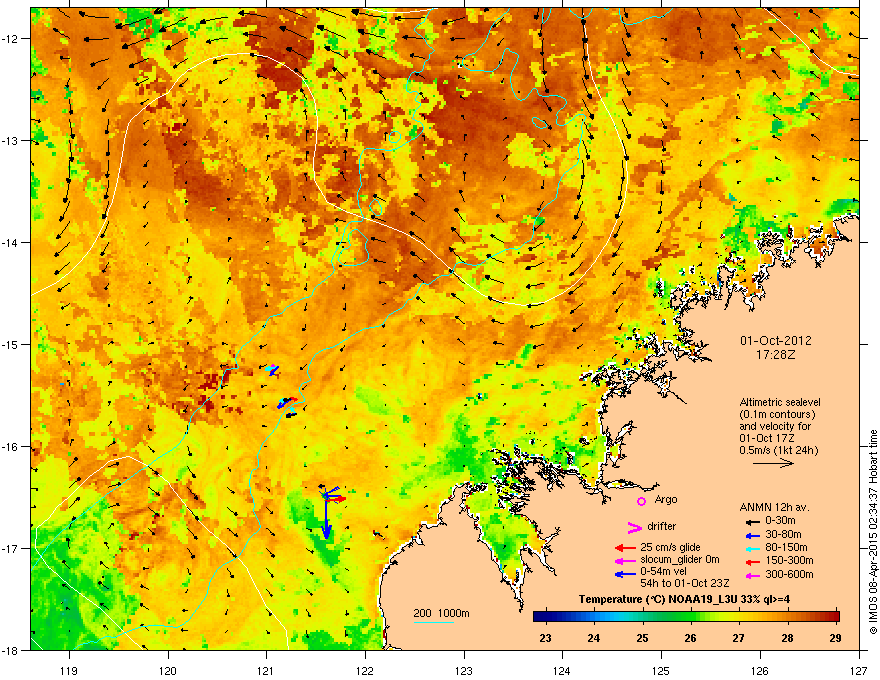Click the dark red end of the temperature colorbar
The image size is (880, 680).
[836, 616]
